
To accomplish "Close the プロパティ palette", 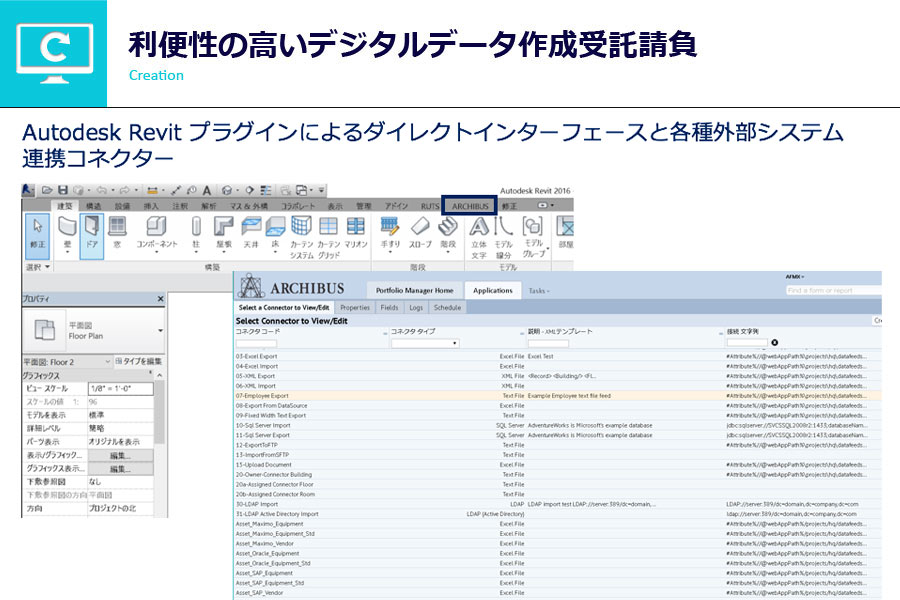I will click(160, 299).
